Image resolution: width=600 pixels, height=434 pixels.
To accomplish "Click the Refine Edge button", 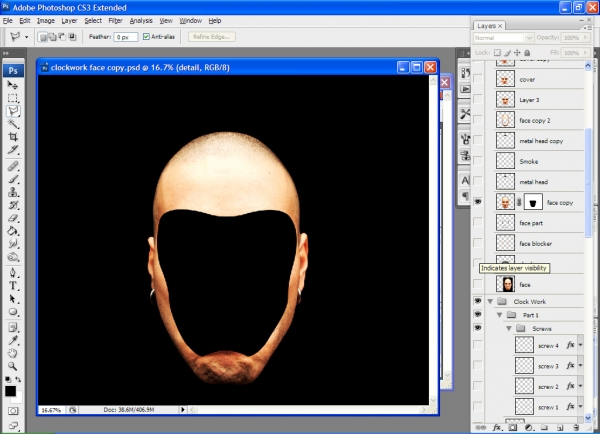I will point(212,37).
